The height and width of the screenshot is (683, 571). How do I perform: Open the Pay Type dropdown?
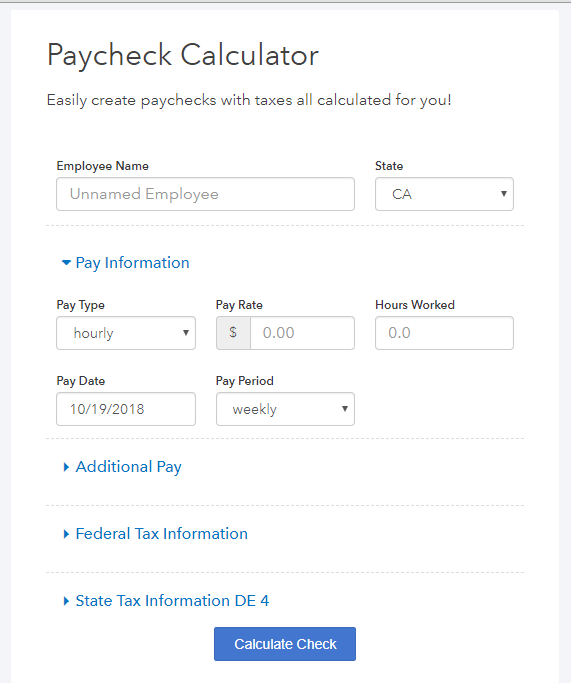pos(126,333)
